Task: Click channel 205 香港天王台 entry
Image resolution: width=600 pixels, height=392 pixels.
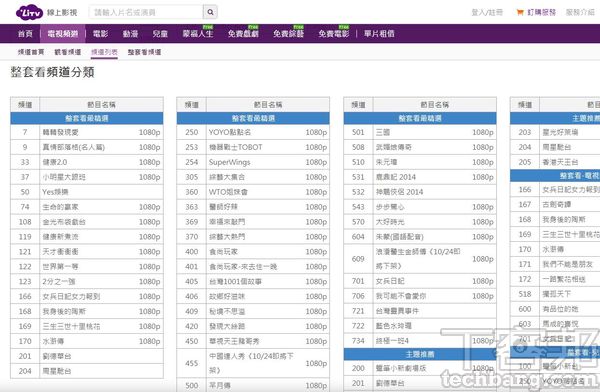Action: pos(555,162)
